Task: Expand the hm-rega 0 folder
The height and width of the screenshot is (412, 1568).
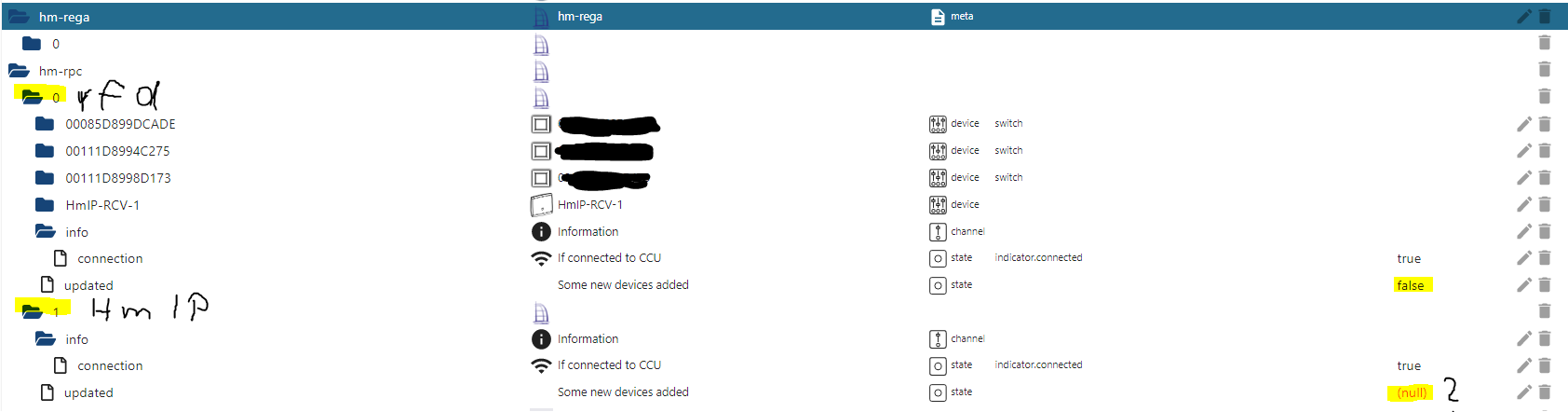Action: pyautogui.click(x=32, y=44)
